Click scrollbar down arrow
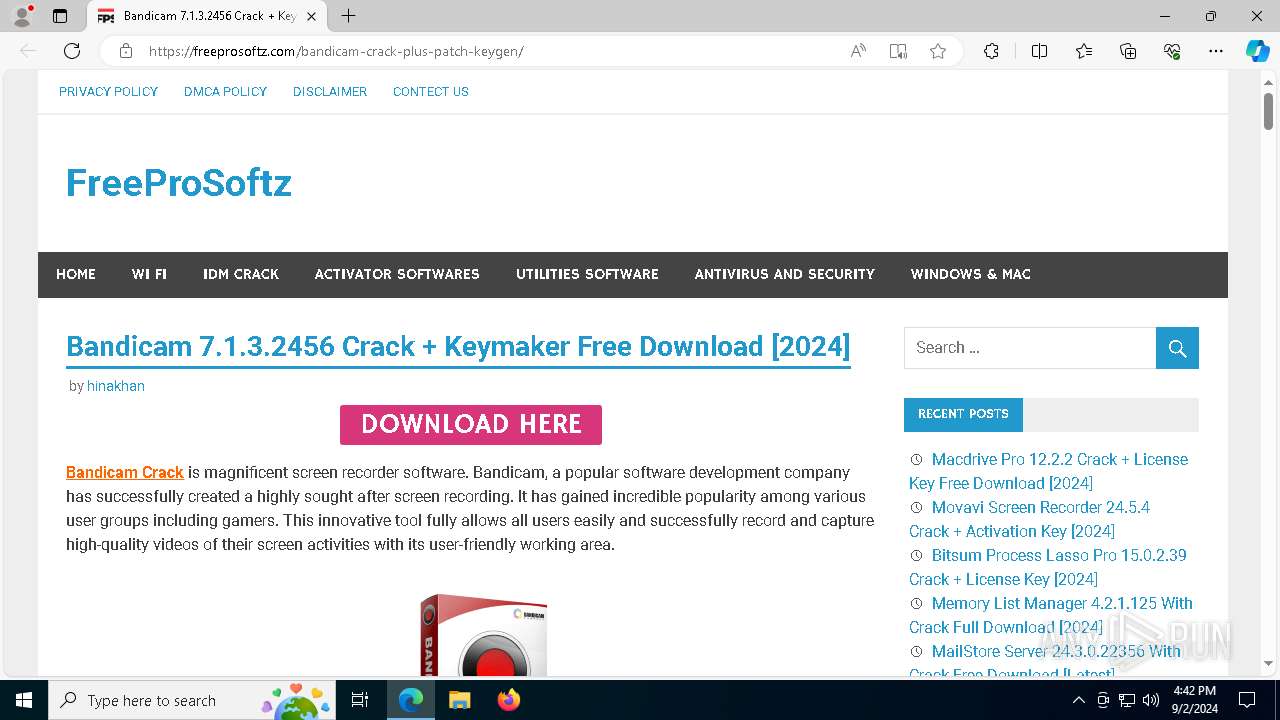The height and width of the screenshot is (720, 1280). (x=1268, y=663)
